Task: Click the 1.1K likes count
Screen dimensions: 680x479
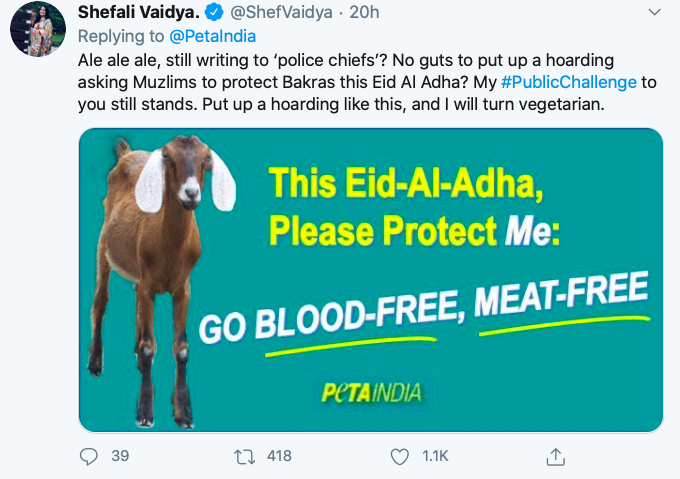Action: (x=435, y=456)
